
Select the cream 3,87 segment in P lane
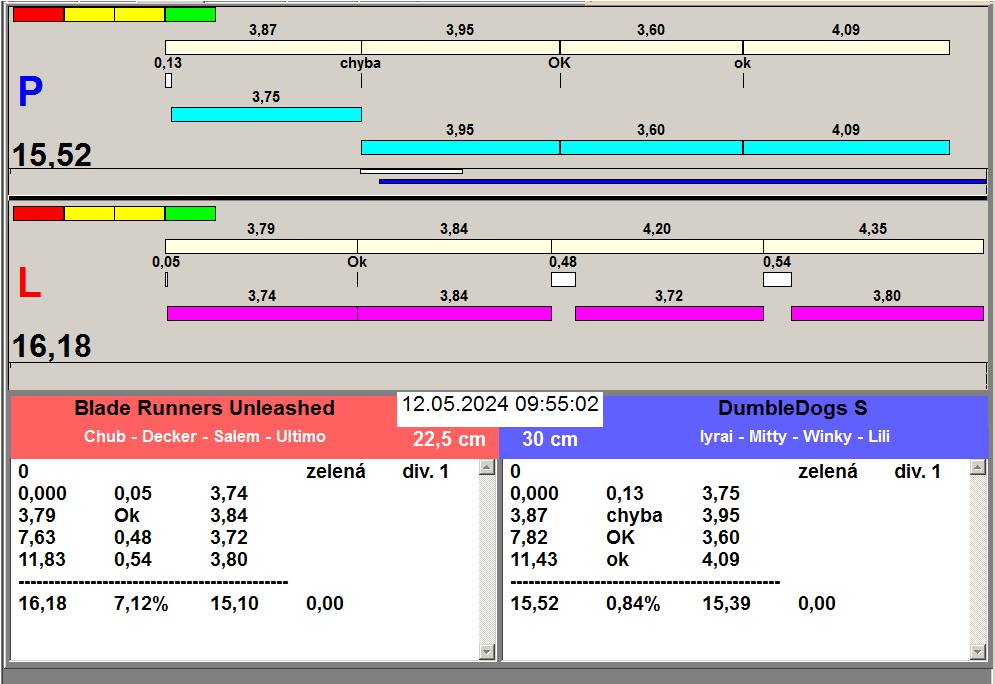pyautogui.click(x=263, y=48)
